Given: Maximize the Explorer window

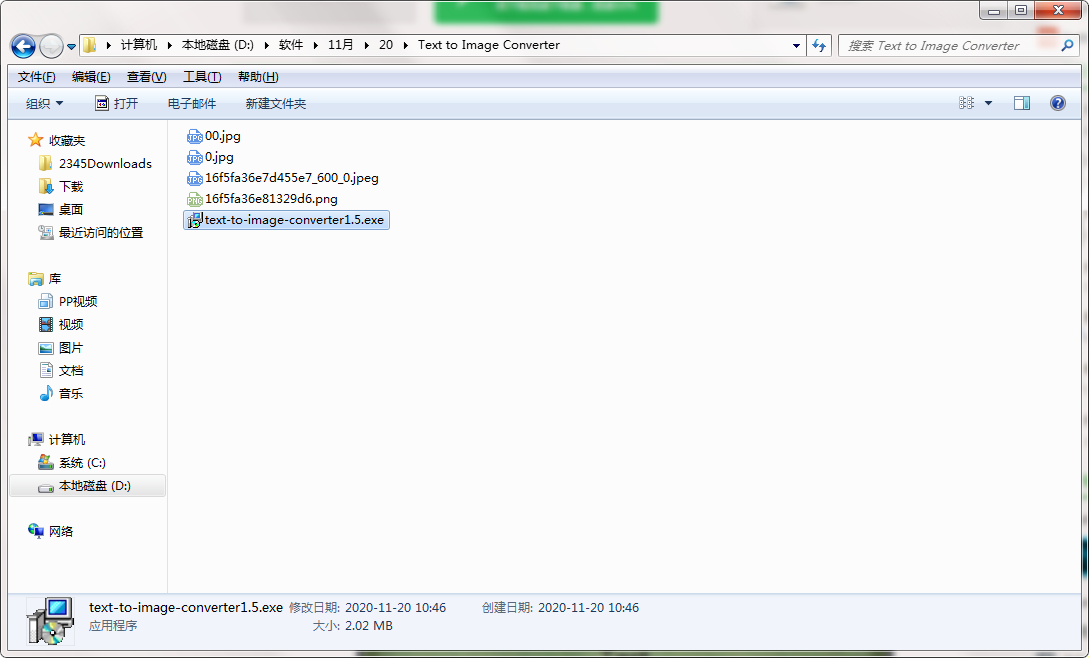Looking at the screenshot, I should pos(1021,11).
